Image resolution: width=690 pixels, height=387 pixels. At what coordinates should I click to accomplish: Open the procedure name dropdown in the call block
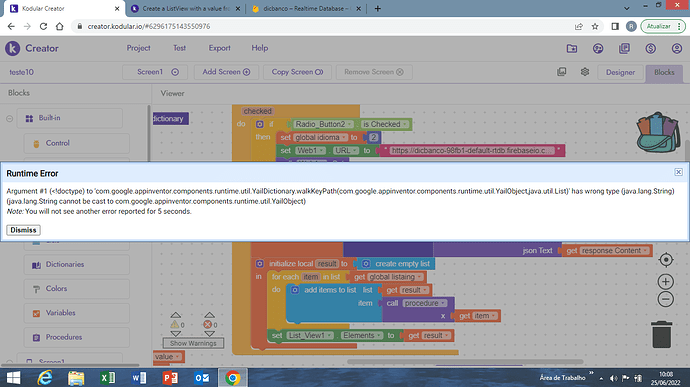coord(443,303)
